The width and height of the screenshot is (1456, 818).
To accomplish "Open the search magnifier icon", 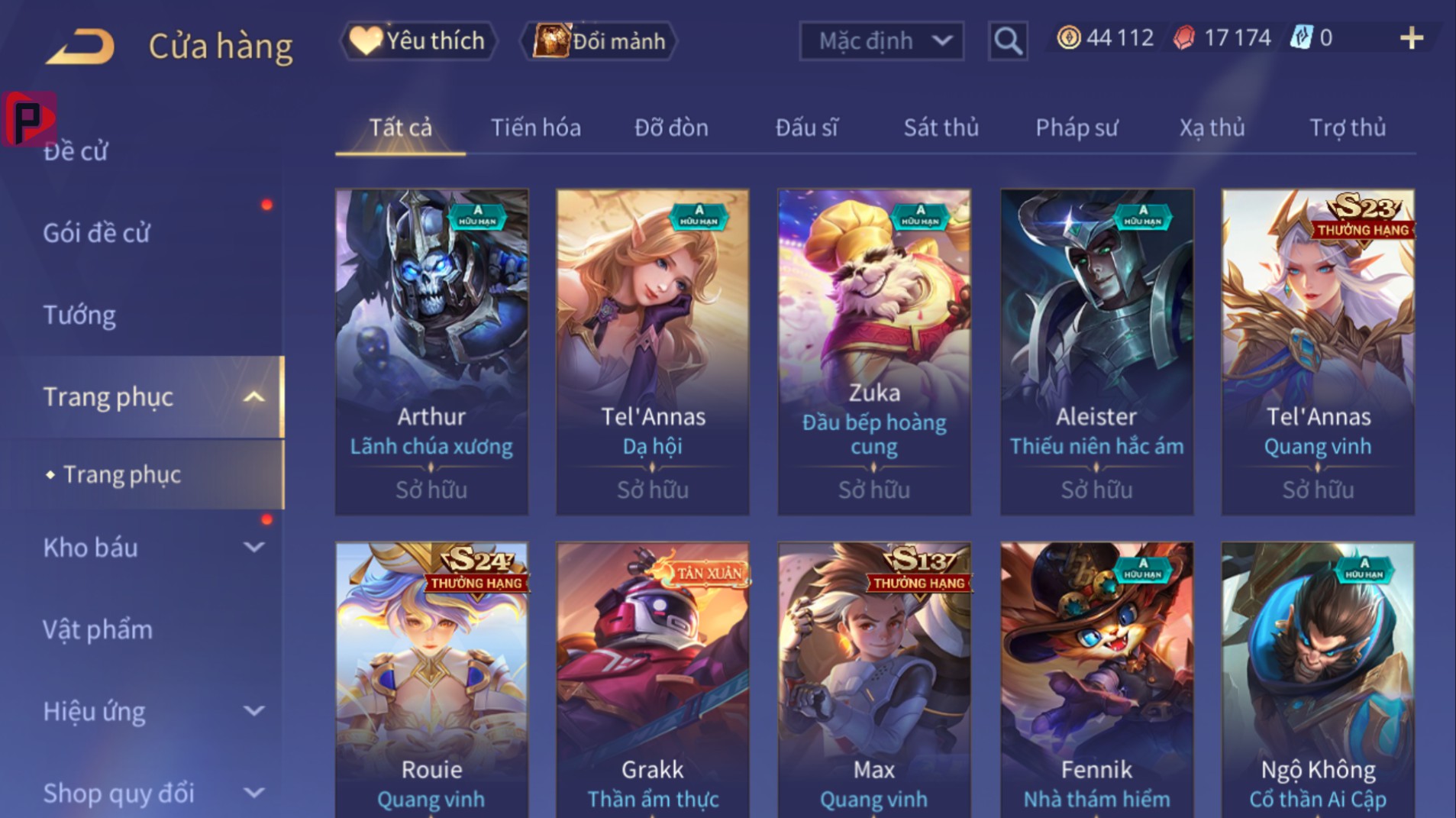I will (1007, 40).
